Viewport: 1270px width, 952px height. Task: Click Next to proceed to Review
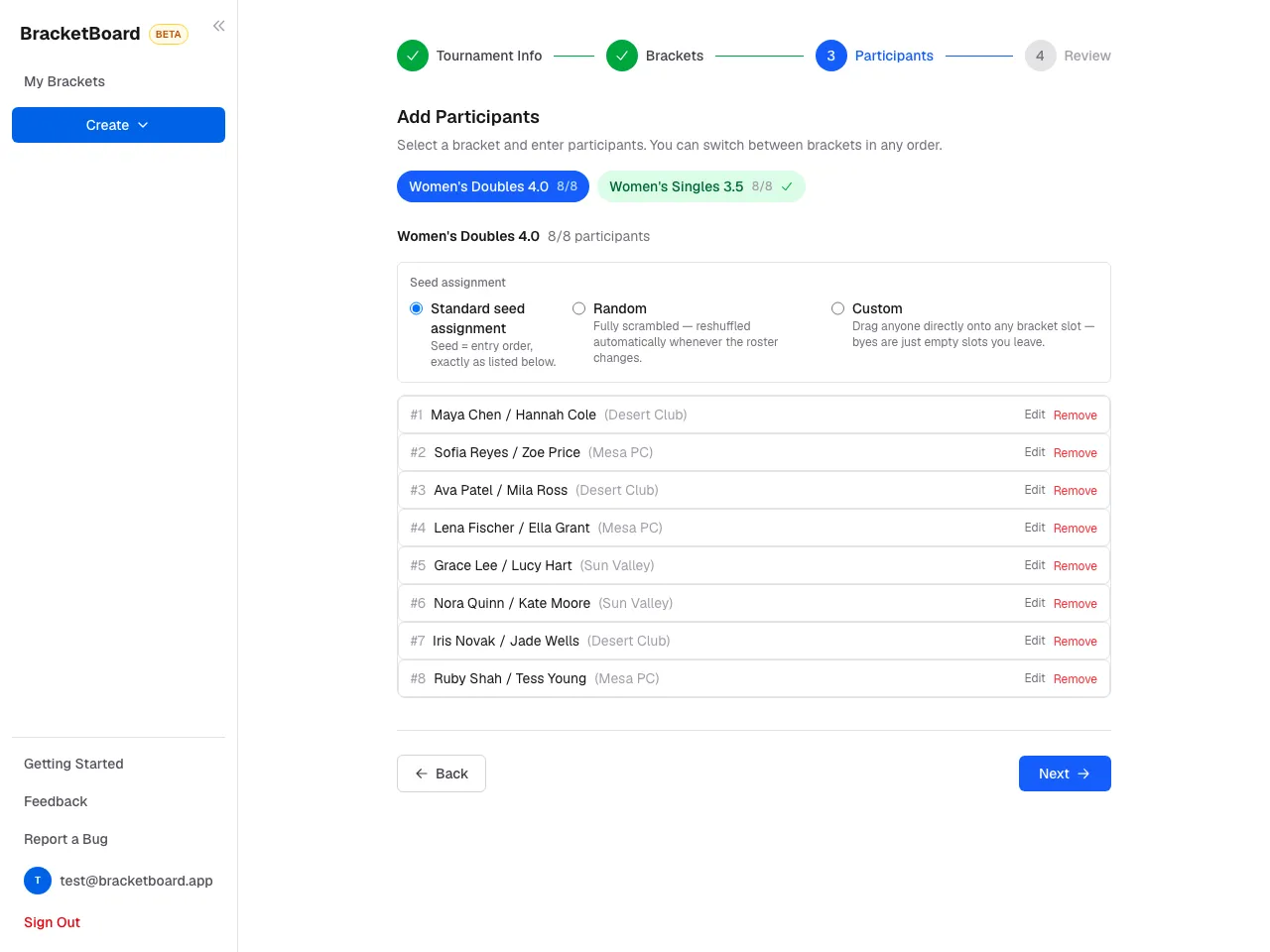coord(1065,773)
